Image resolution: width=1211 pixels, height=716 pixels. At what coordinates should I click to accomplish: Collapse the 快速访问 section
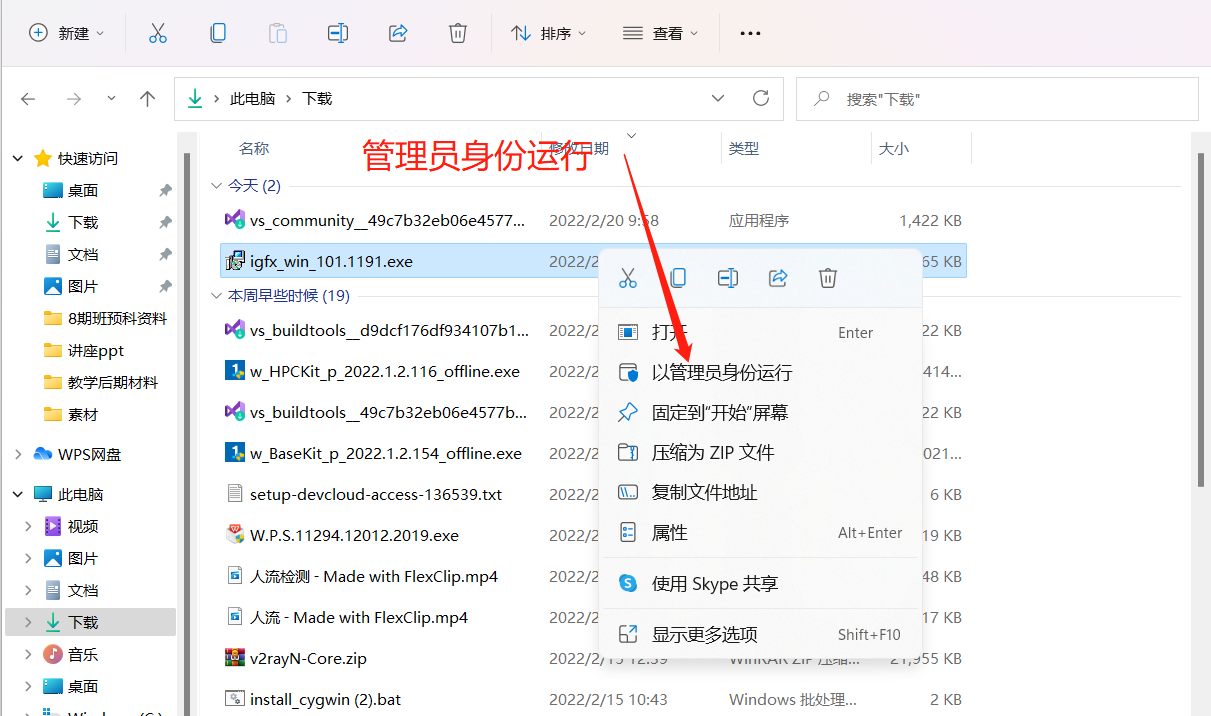(17, 157)
